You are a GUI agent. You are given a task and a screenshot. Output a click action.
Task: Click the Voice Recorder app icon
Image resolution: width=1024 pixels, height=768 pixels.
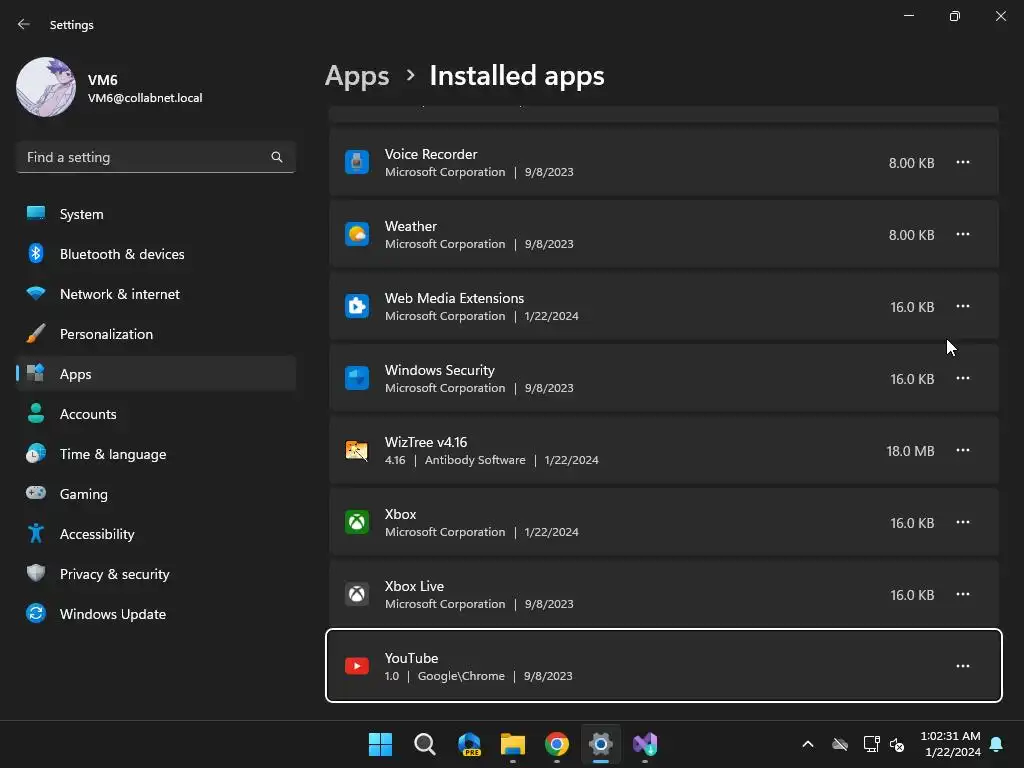coord(357,162)
